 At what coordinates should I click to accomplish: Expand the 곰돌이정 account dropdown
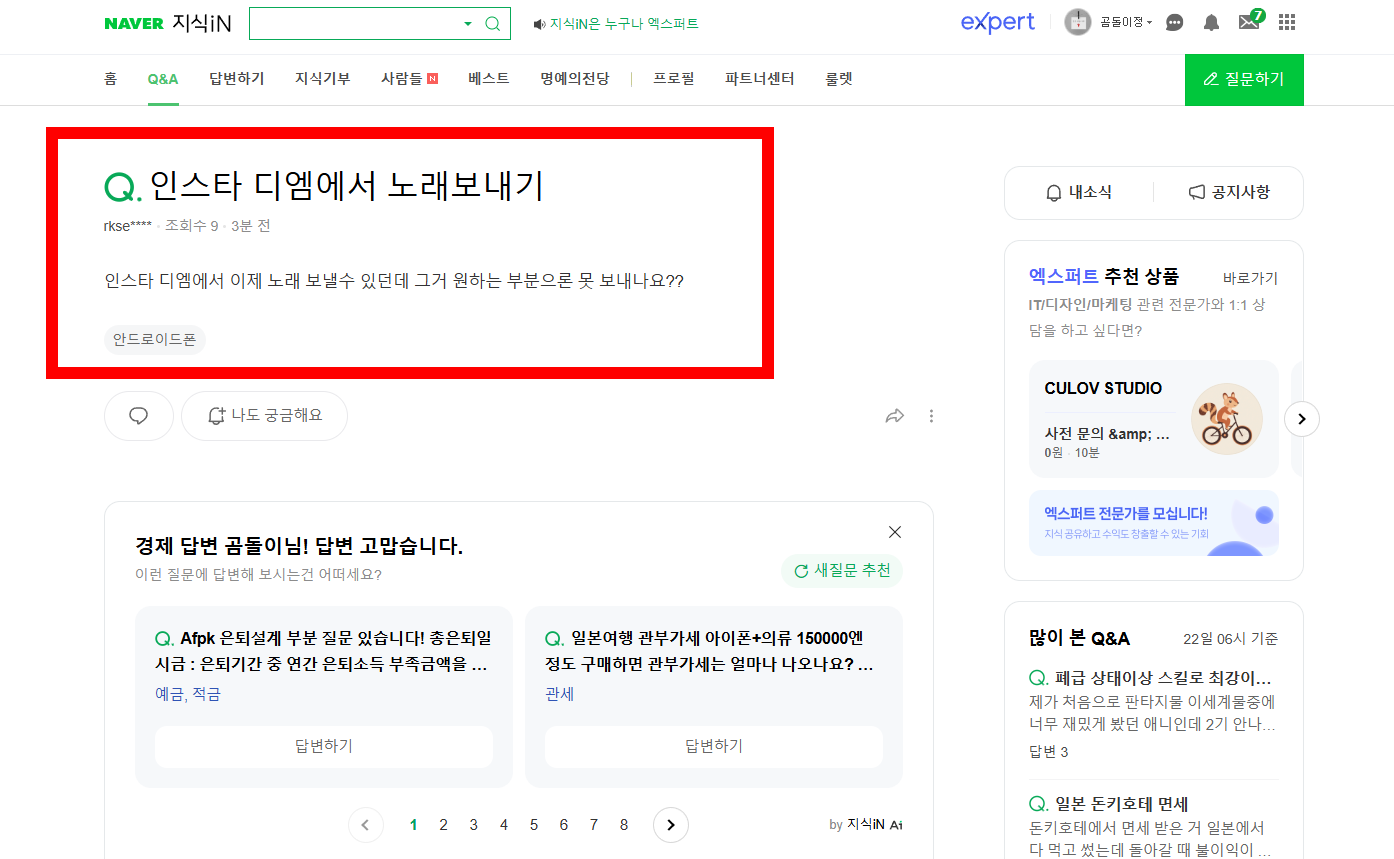click(1126, 22)
